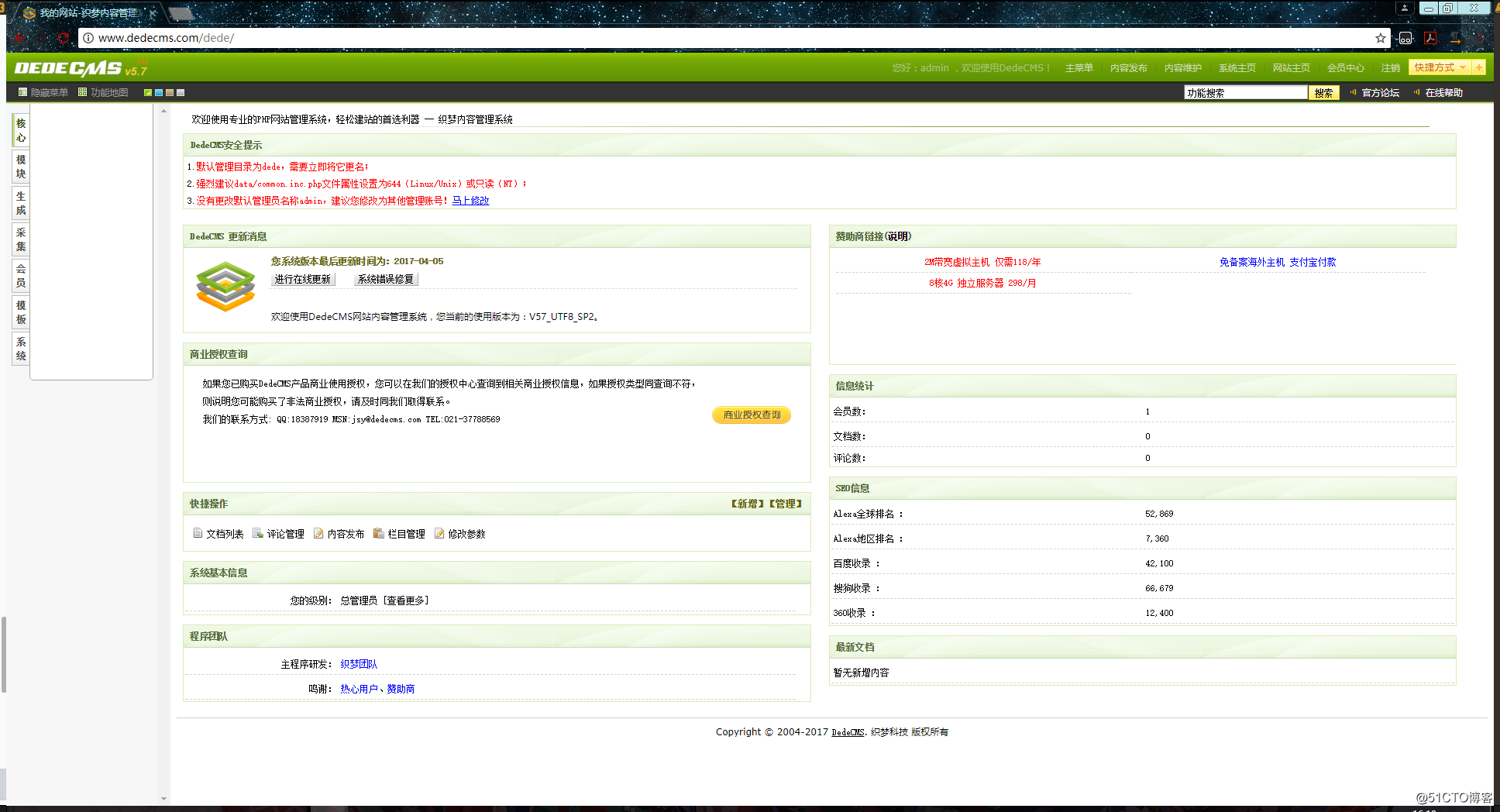Image resolution: width=1500 pixels, height=812 pixels.
Task: Log out via 注销
Action: 1390,68
